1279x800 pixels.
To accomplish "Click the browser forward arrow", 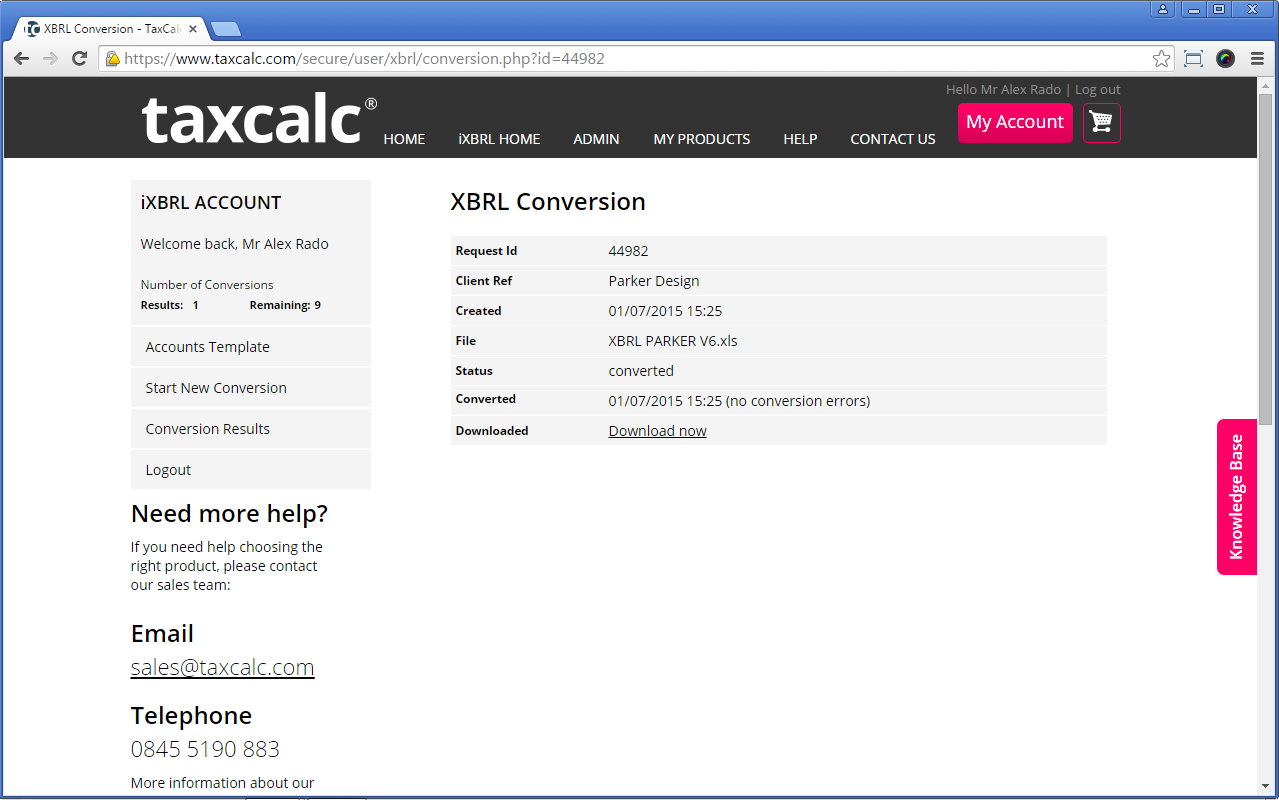I will coord(50,59).
